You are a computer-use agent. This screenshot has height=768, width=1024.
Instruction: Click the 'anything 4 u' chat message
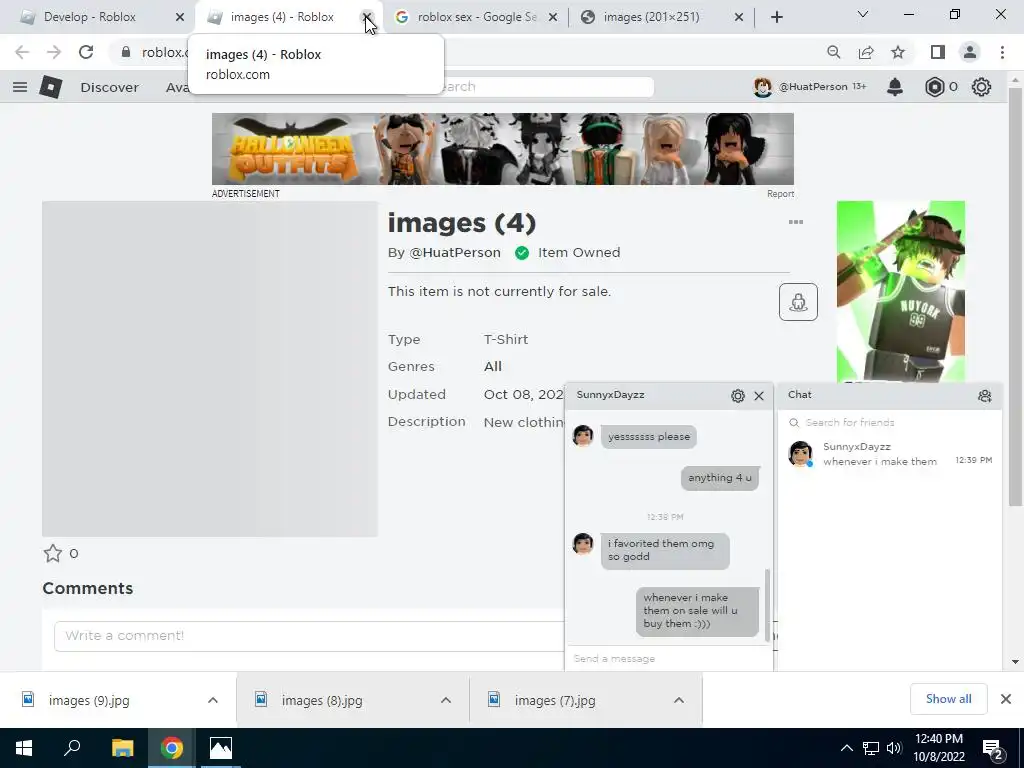click(720, 478)
